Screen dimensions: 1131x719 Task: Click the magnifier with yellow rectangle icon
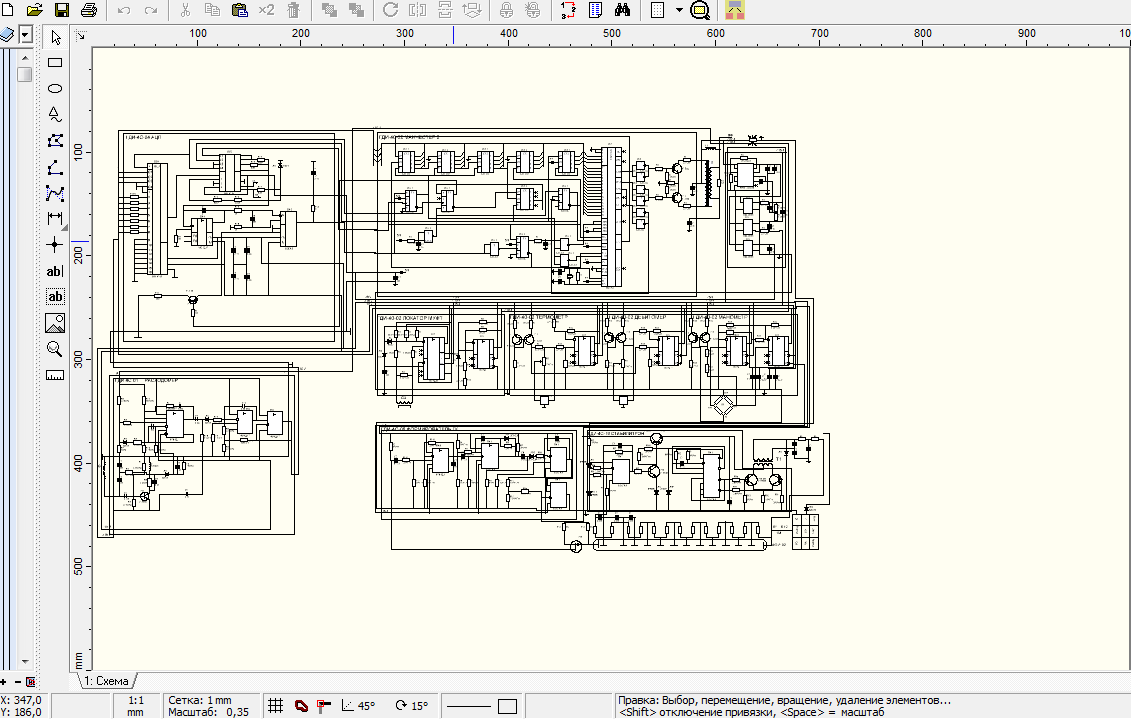click(x=700, y=10)
